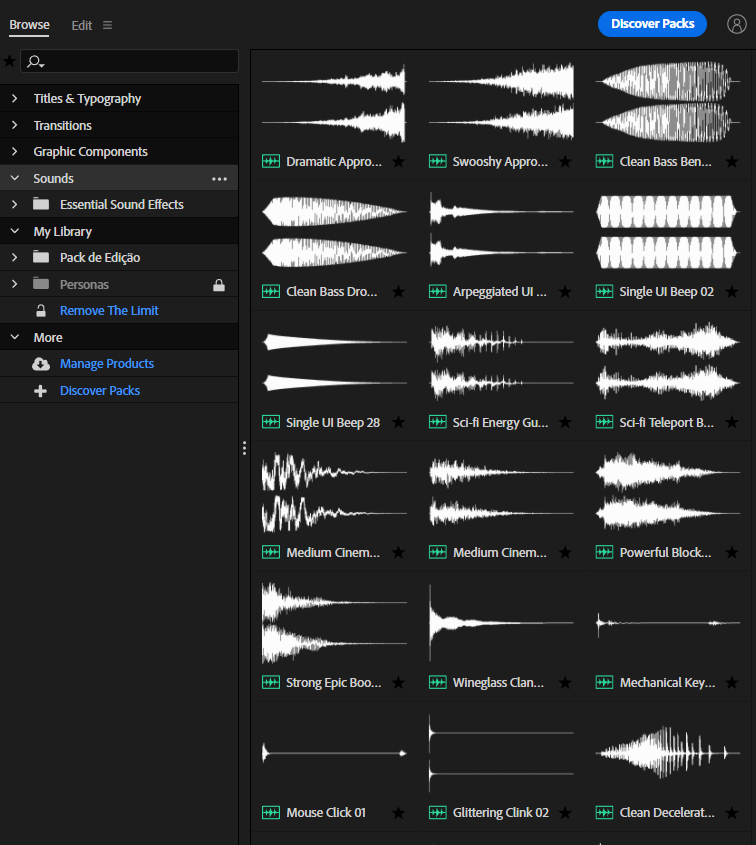756x845 pixels.
Task: Select the Personas folder label
Action: 84,285
